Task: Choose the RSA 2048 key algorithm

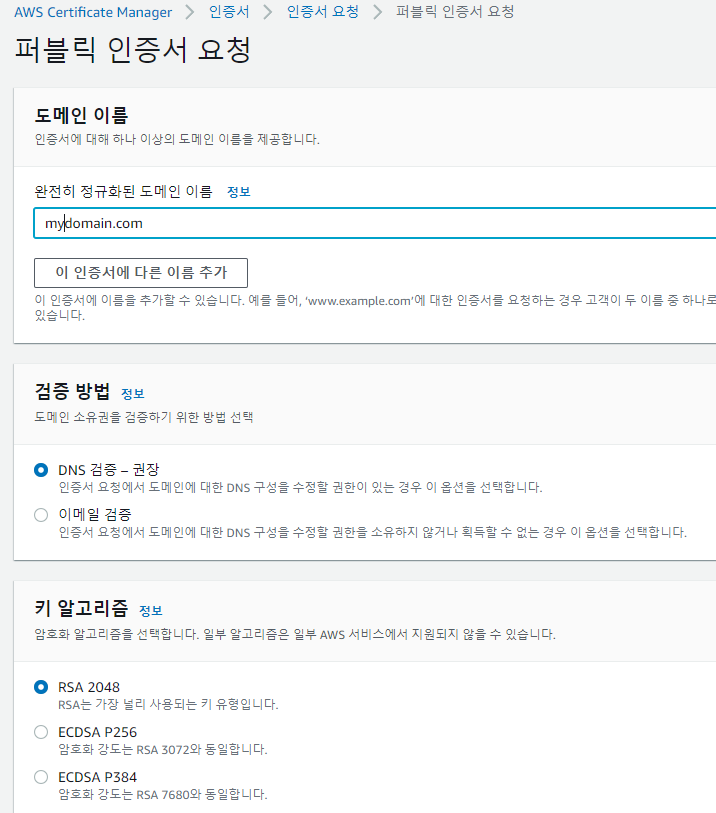Action: click(x=41, y=687)
